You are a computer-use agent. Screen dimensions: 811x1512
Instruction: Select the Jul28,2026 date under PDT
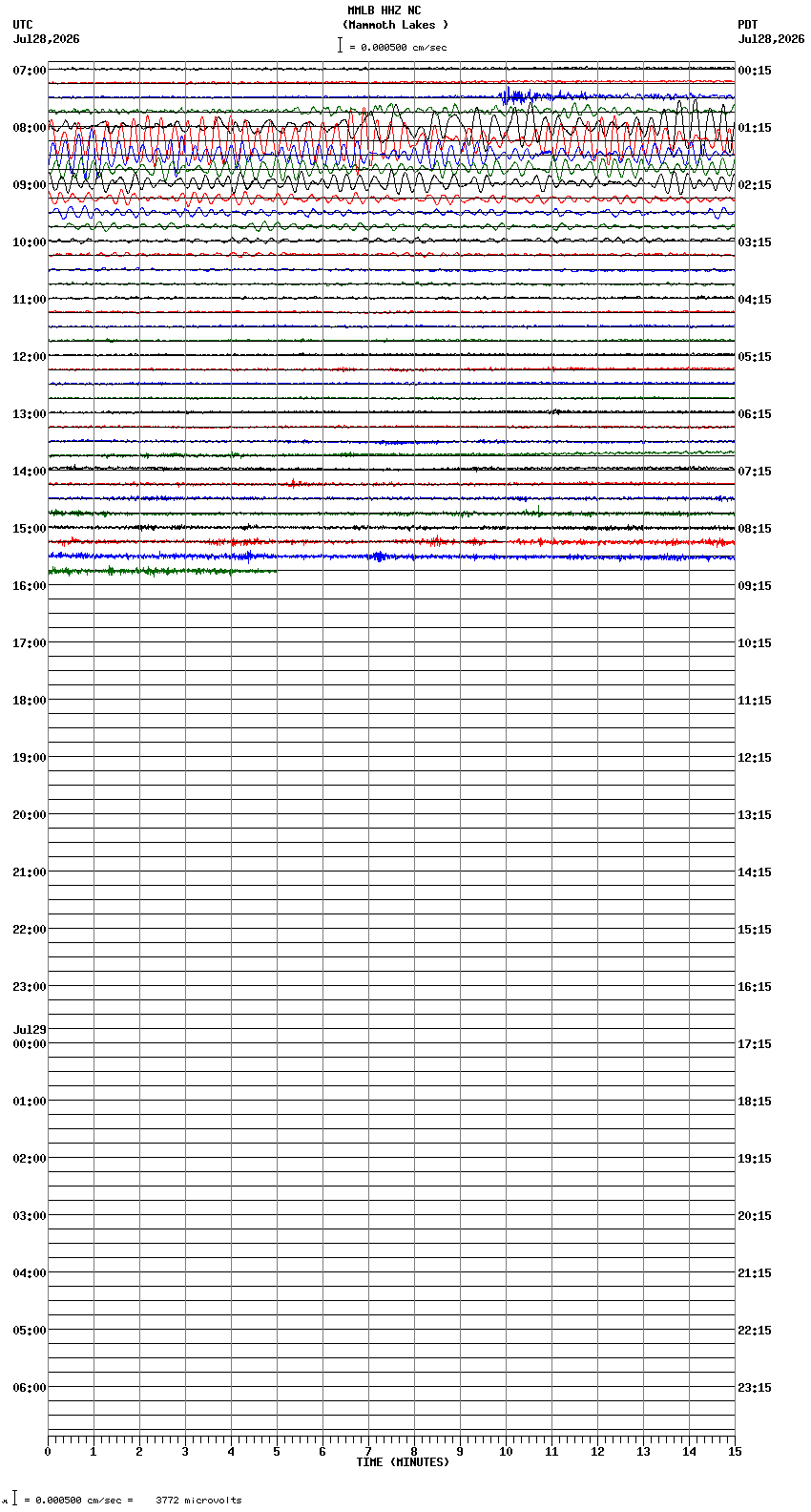click(771, 39)
